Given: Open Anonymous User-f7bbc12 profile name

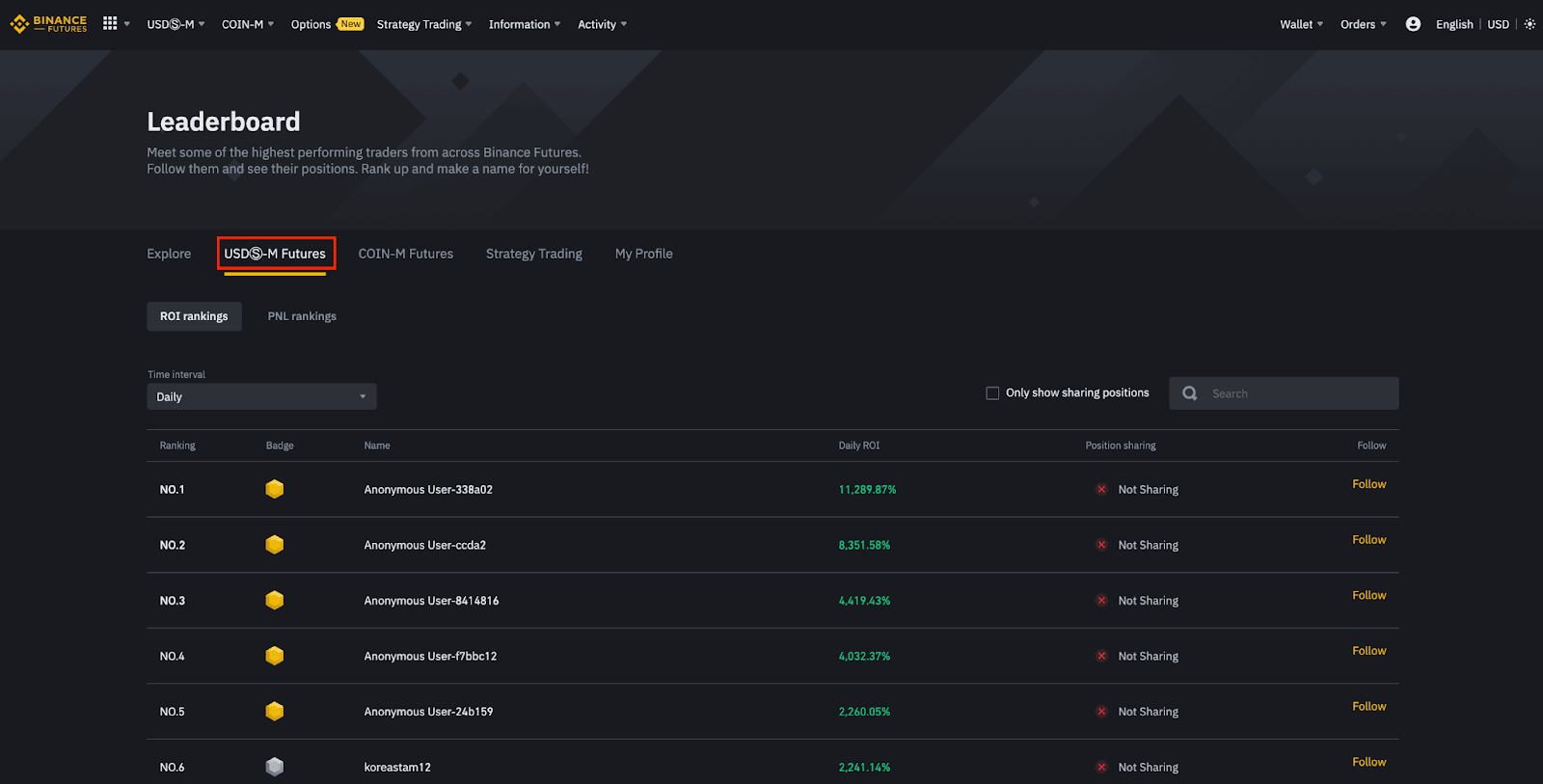Looking at the screenshot, I should coord(430,656).
